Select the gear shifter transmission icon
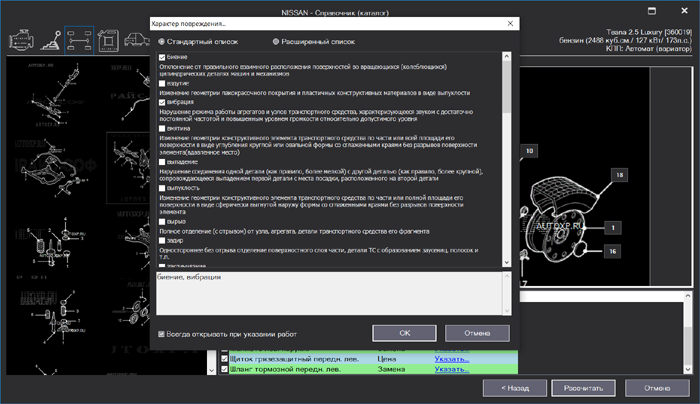Screen dimensions: 700x404 (x=50, y=41)
